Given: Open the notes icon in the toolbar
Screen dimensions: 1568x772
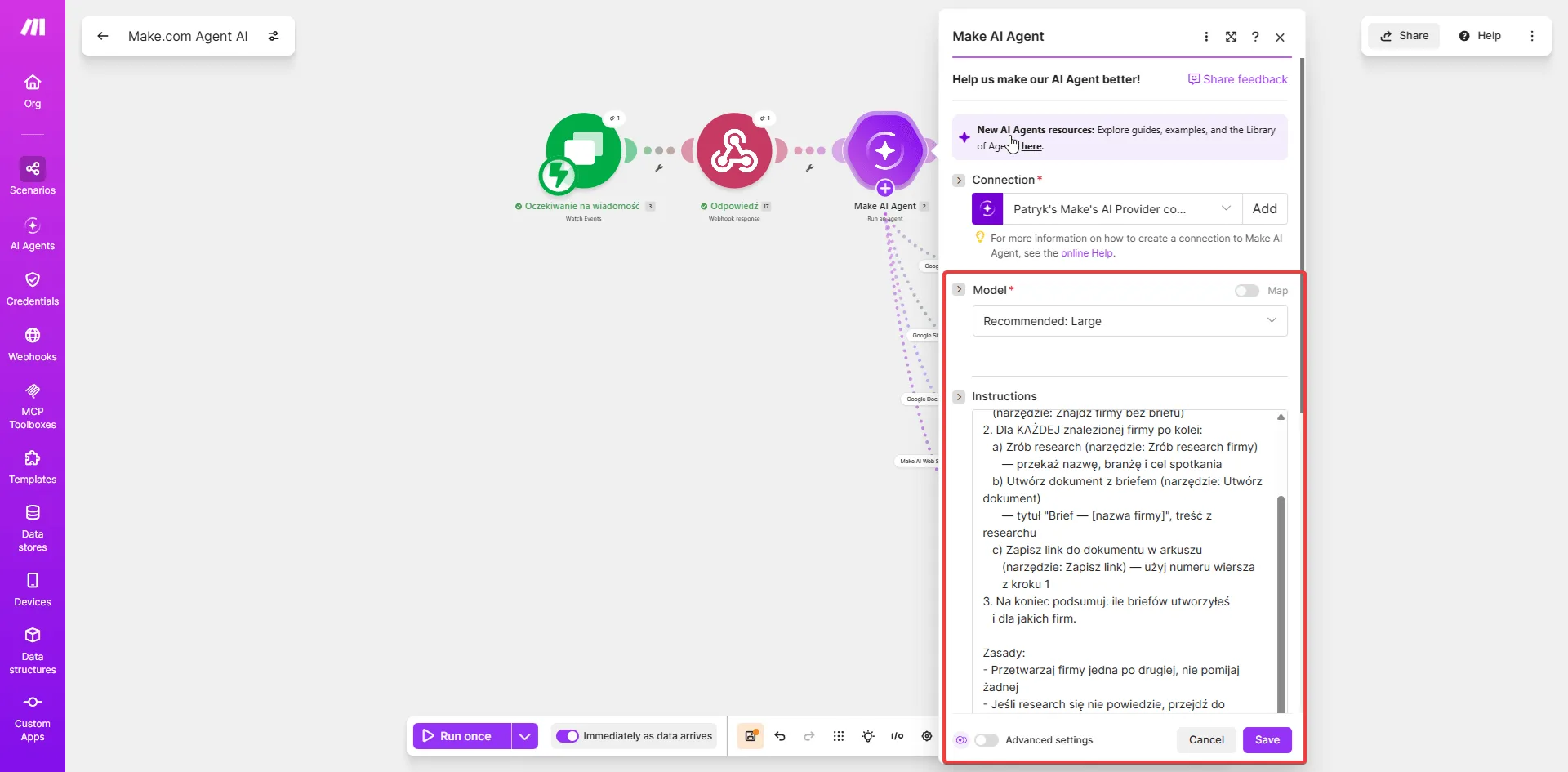Looking at the screenshot, I should [x=750, y=736].
